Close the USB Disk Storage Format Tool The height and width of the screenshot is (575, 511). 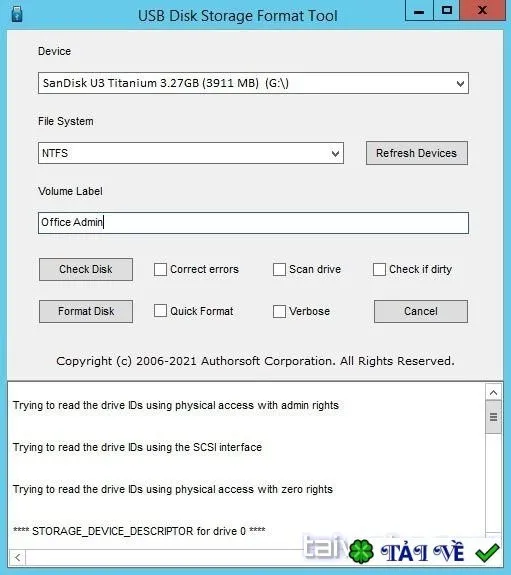click(x=482, y=11)
